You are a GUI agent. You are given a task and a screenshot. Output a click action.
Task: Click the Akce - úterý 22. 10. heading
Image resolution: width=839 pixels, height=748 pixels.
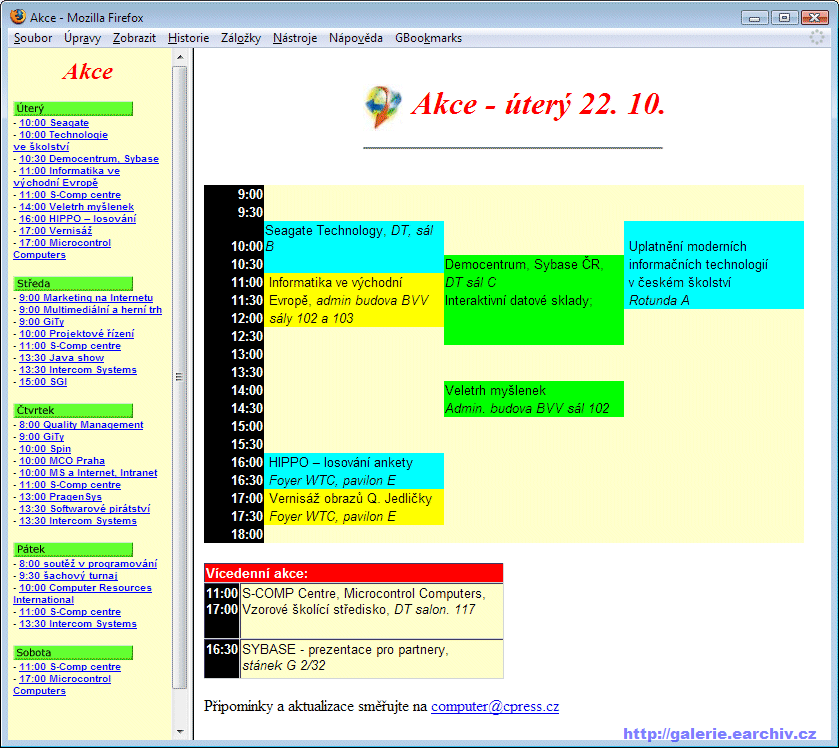point(538,104)
